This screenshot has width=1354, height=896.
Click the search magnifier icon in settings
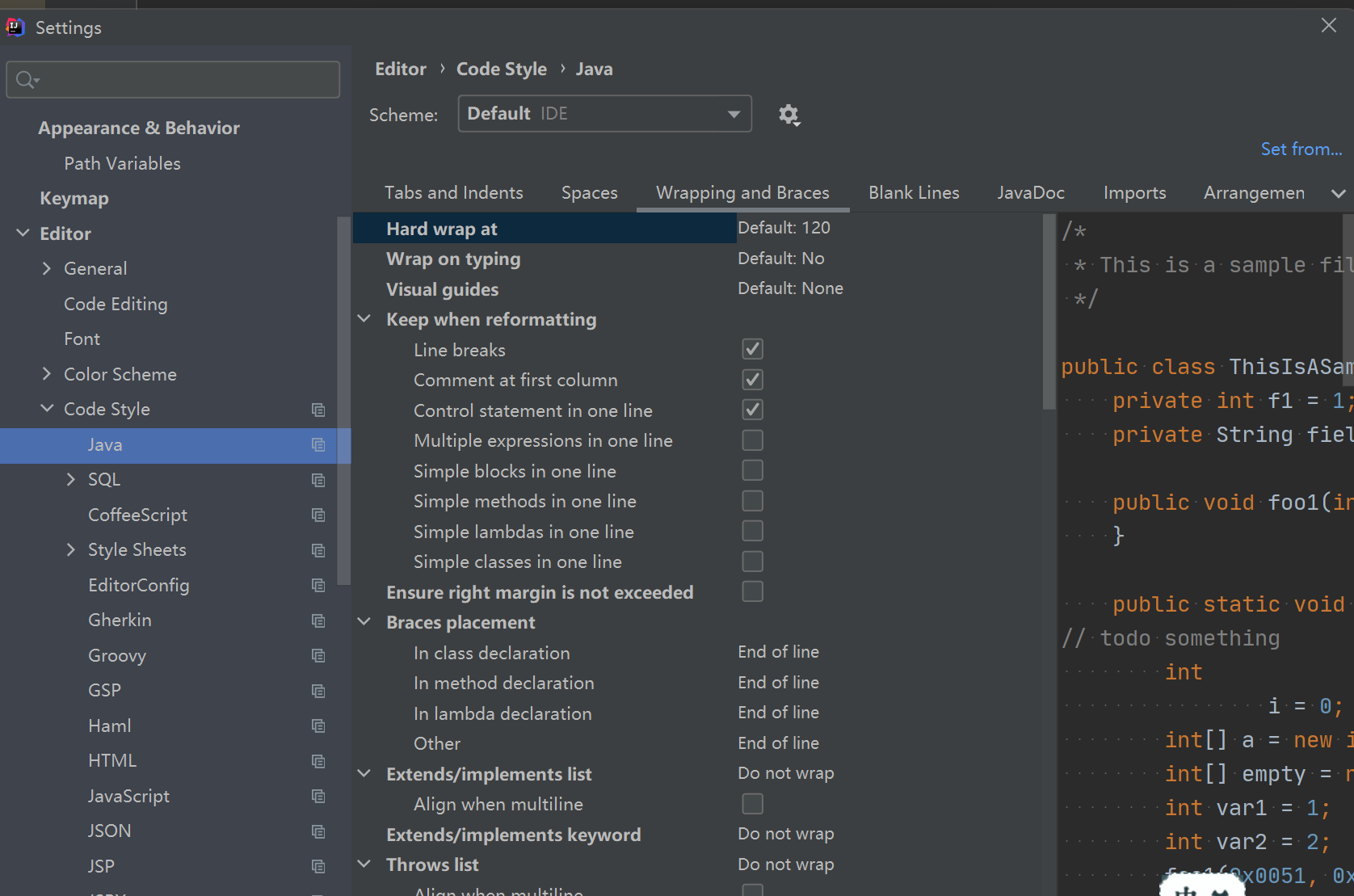pos(27,80)
